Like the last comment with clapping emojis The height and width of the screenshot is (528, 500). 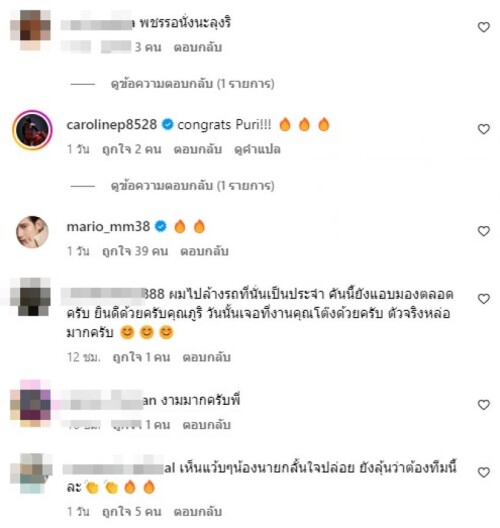[484, 472]
